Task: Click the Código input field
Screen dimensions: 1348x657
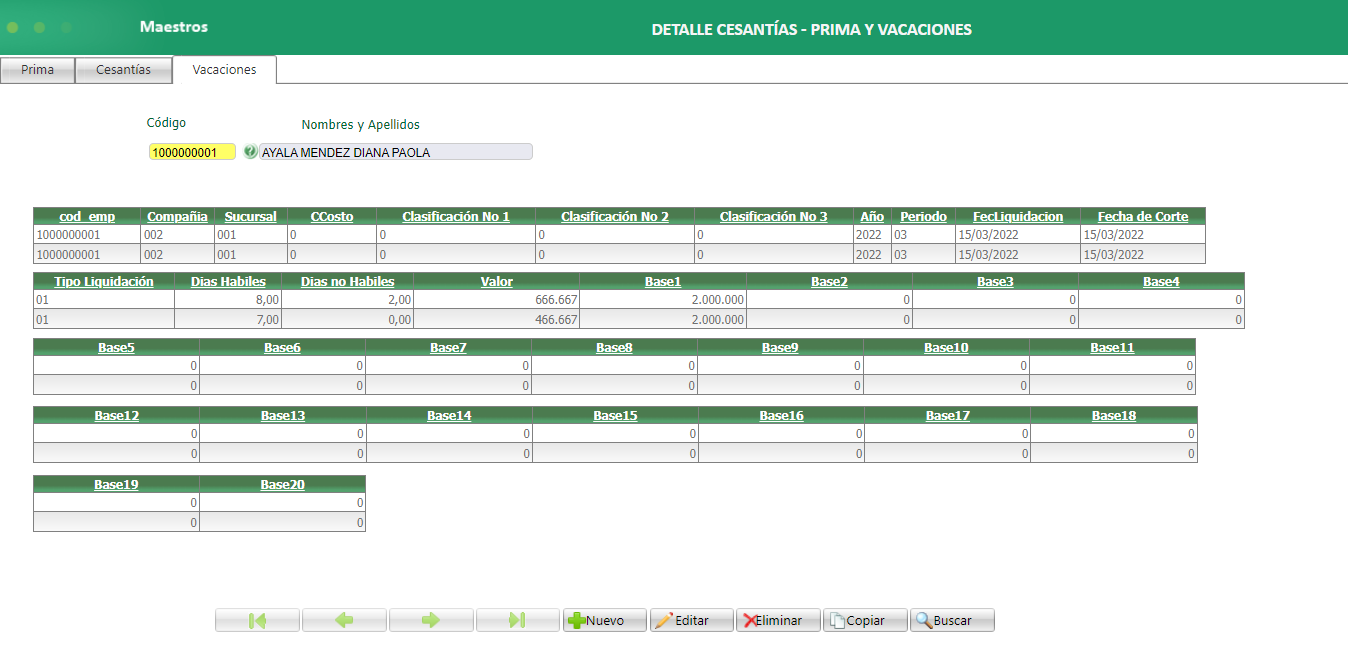Action: pos(192,152)
